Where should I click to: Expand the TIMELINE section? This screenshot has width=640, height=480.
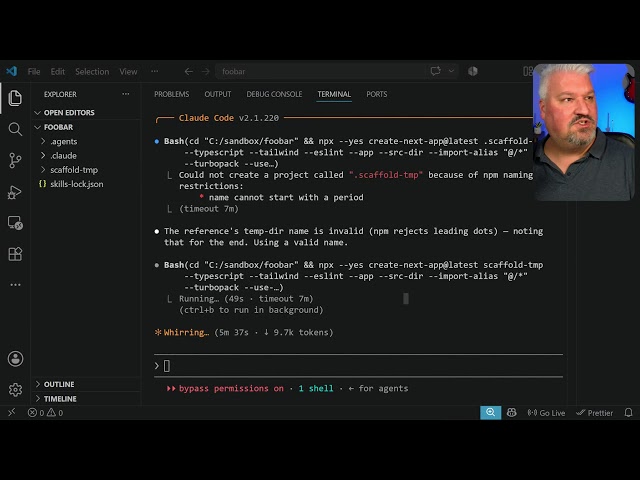click(x=87, y=398)
